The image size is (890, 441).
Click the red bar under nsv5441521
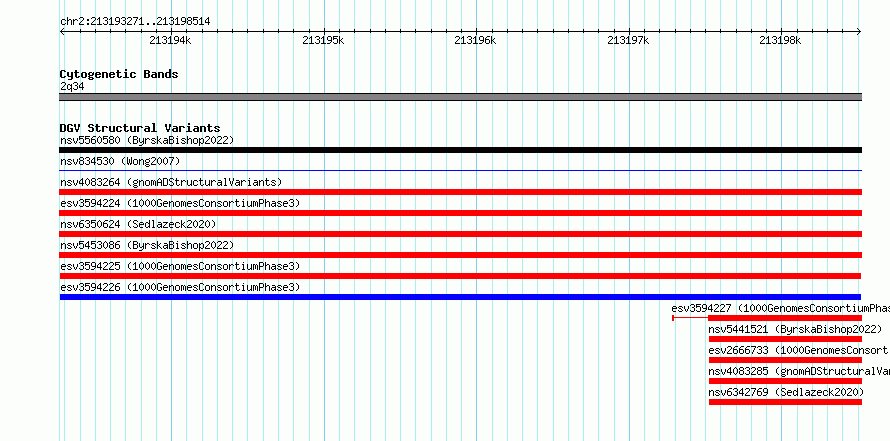tap(785, 339)
